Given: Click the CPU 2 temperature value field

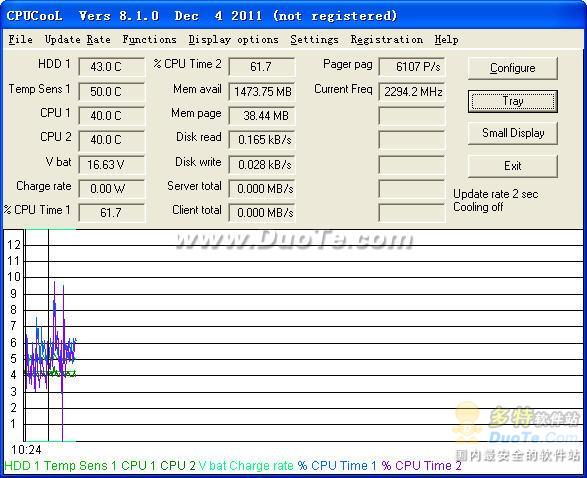Looking at the screenshot, I should point(111,140).
